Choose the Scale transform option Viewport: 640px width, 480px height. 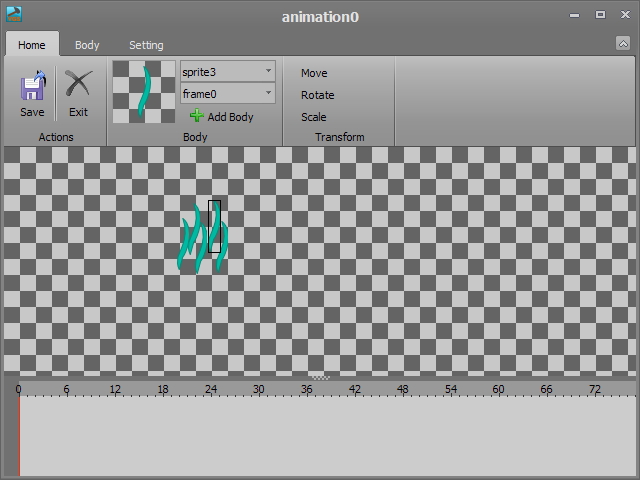pyautogui.click(x=313, y=117)
